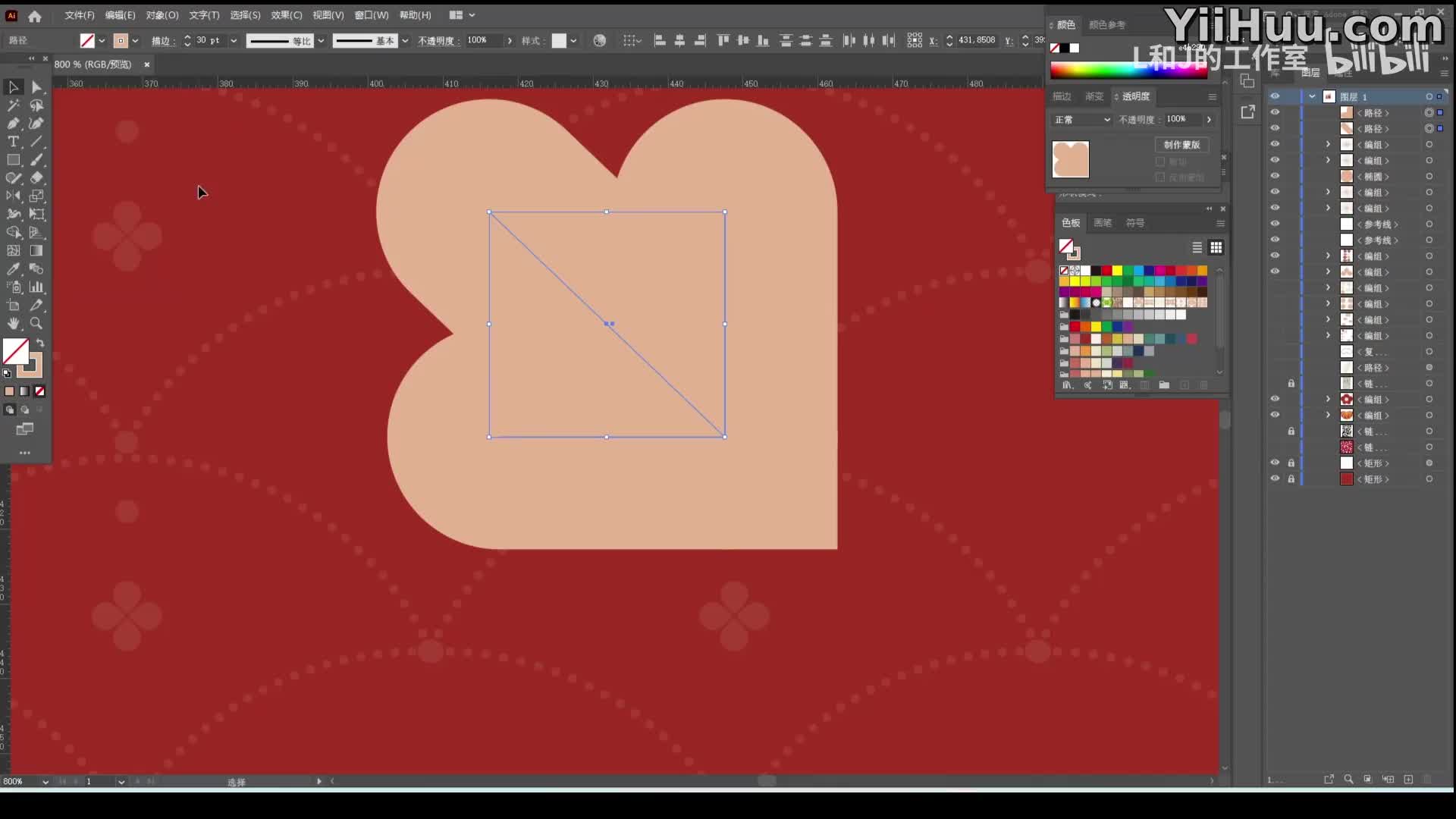Toggle visibility of the top 路径 layer
Image resolution: width=1456 pixels, height=819 pixels.
coord(1275,112)
